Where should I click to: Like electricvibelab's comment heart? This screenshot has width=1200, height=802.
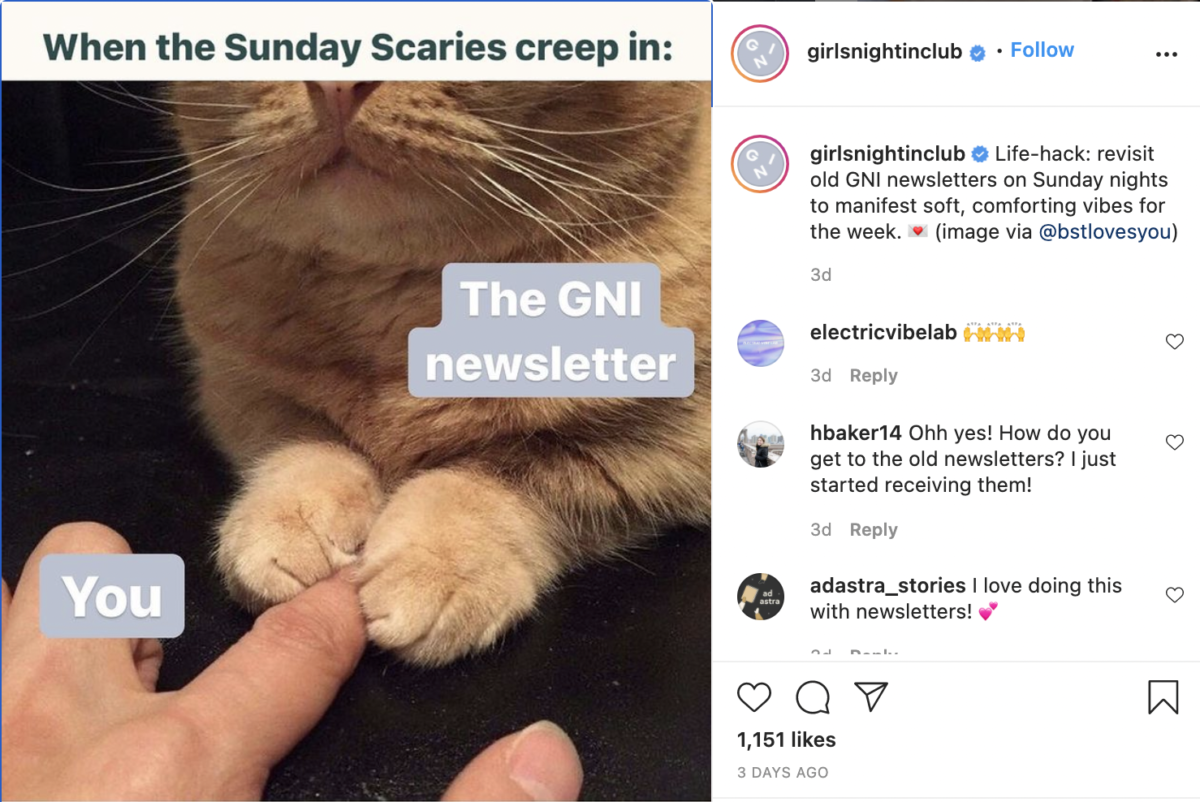tap(1175, 342)
